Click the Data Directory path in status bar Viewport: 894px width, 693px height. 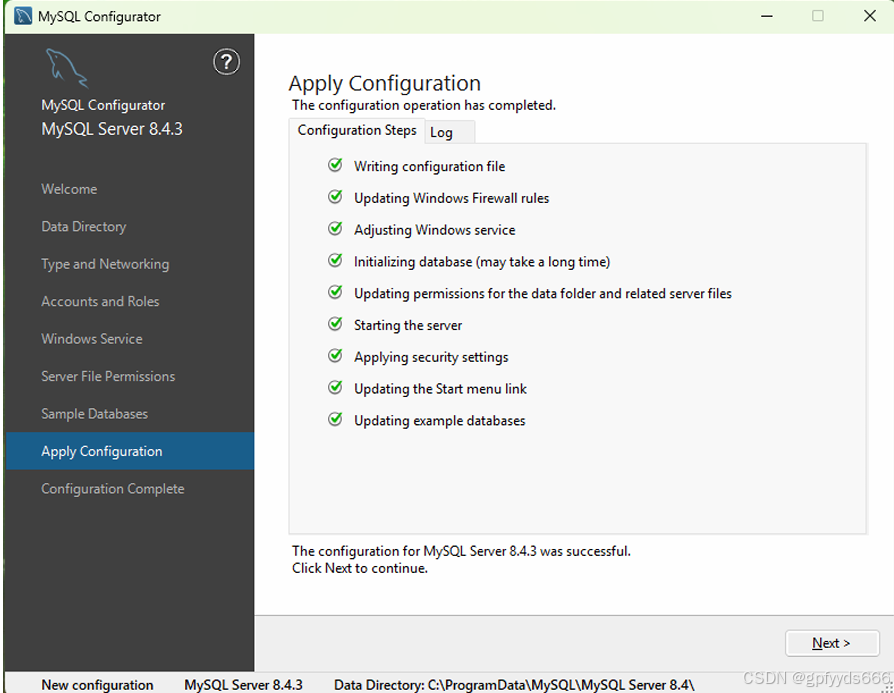[514, 684]
